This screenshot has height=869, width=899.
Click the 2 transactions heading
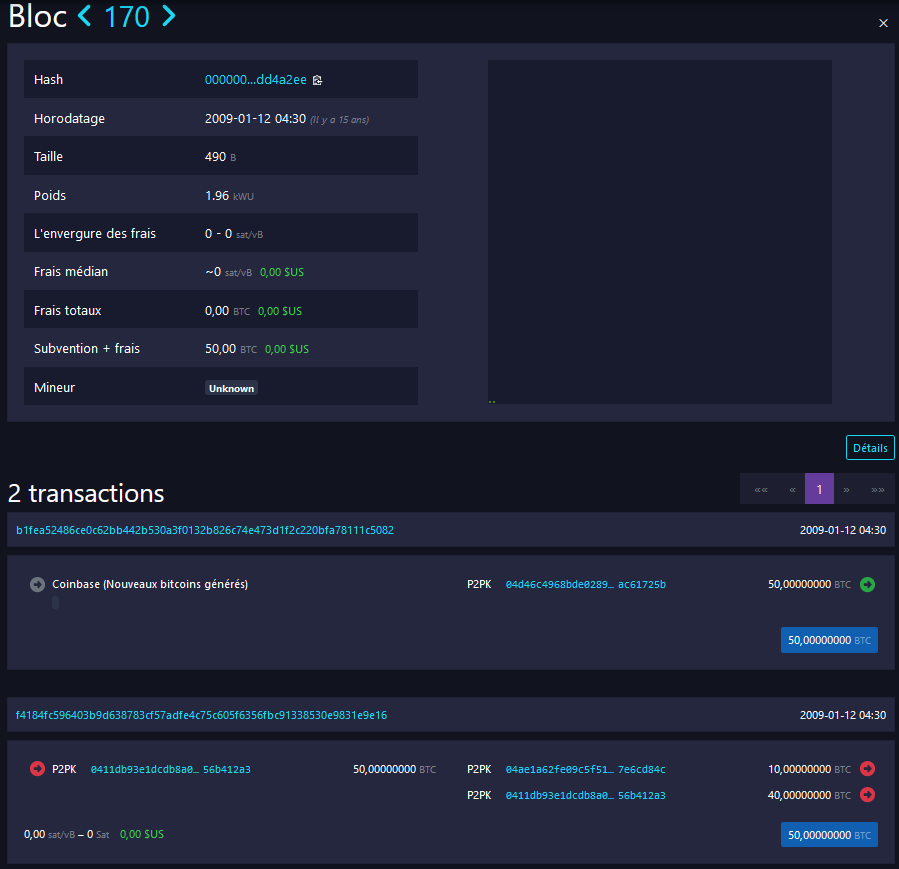point(86,494)
